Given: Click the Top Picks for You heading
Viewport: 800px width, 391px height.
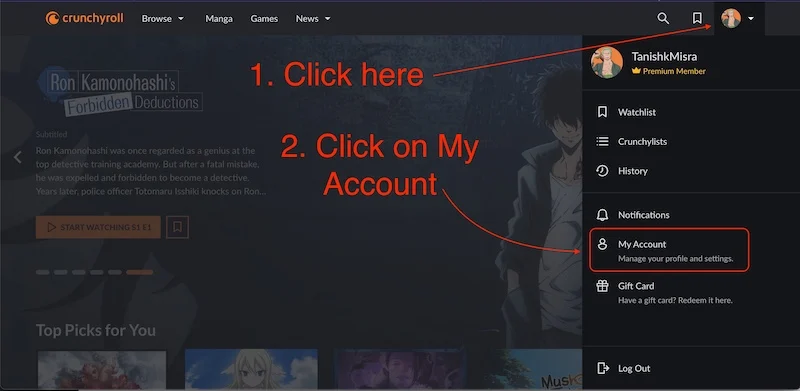Looking at the screenshot, I should point(96,330).
